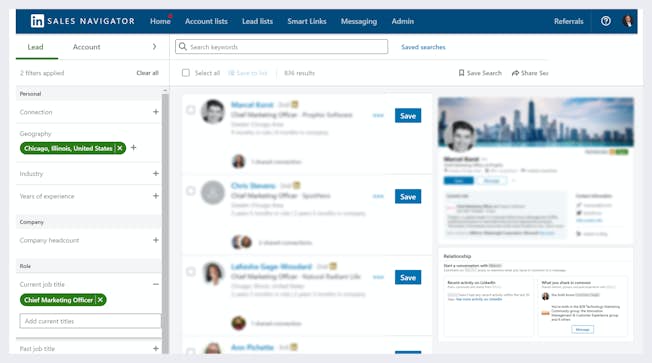Open Admin in navigation
This screenshot has width=652, height=363.
(x=403, y=21)
